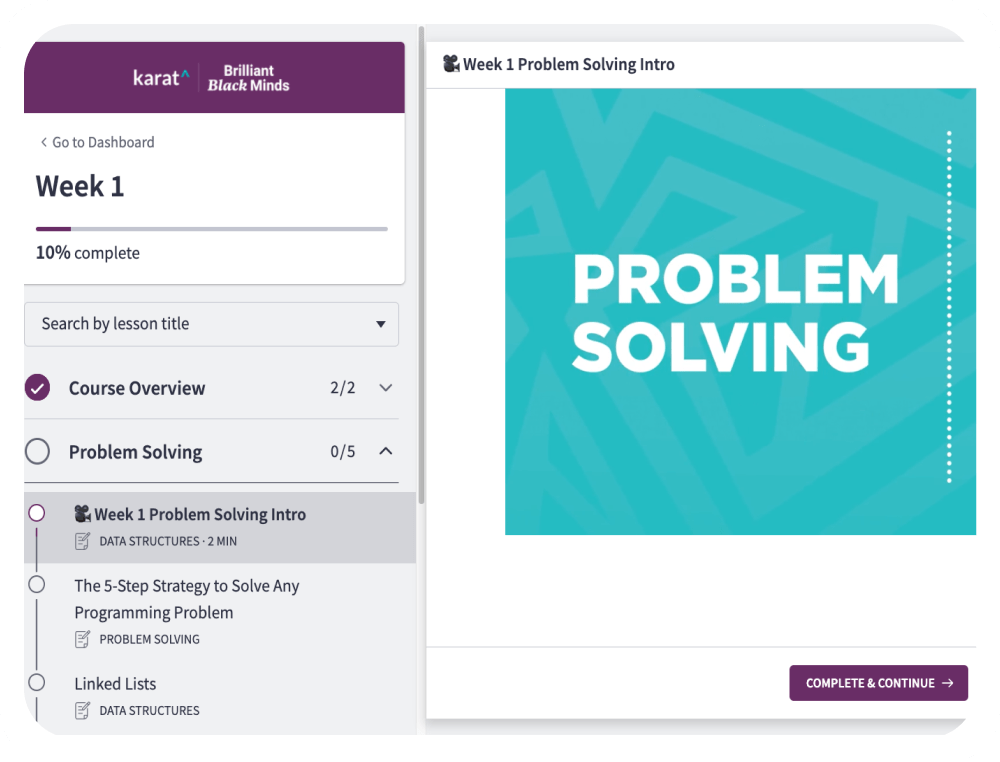Open The 5-Step Strategy lesson
The image size is (1000, 762).
coord(187,599)
